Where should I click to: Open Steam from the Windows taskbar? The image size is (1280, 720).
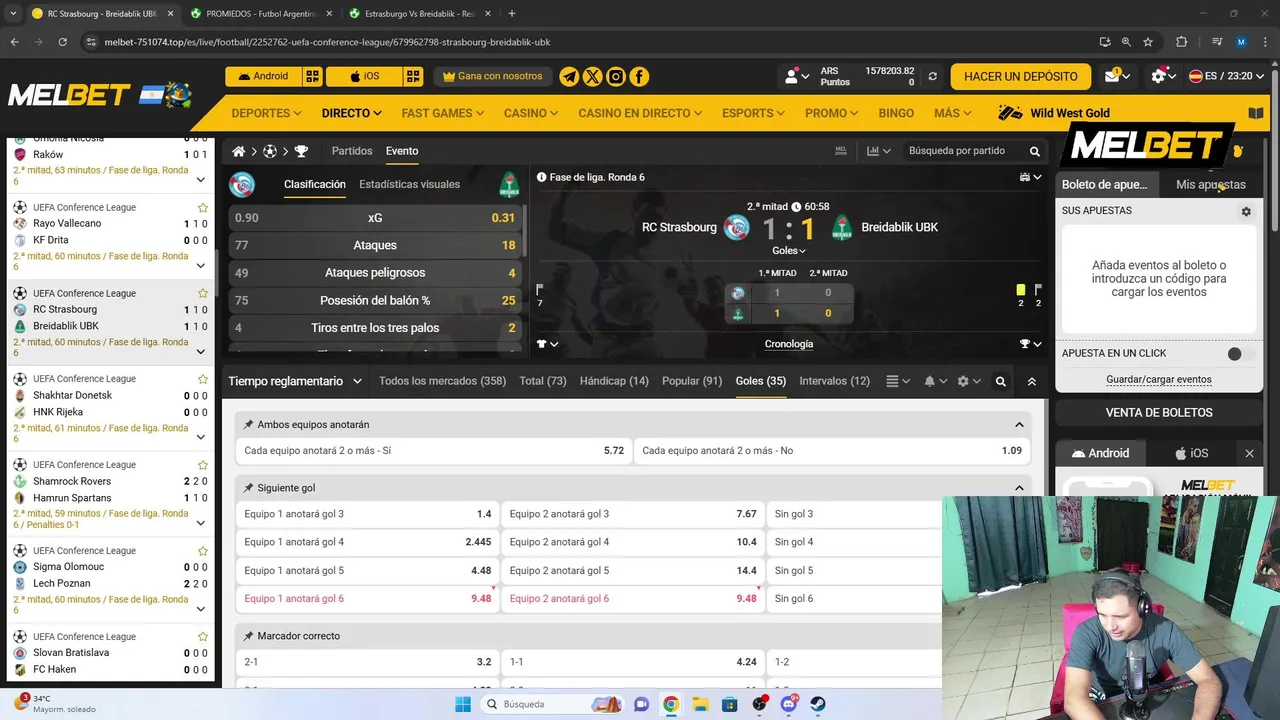pos(817,704)
